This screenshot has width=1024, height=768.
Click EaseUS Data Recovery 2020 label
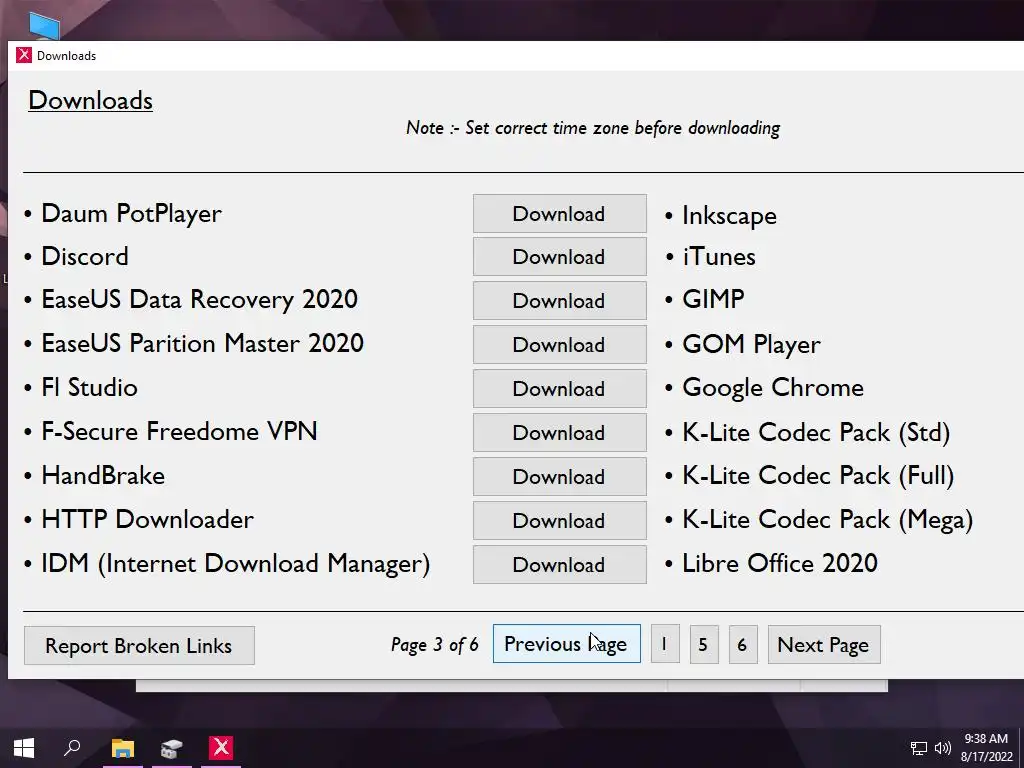[199, 299]
